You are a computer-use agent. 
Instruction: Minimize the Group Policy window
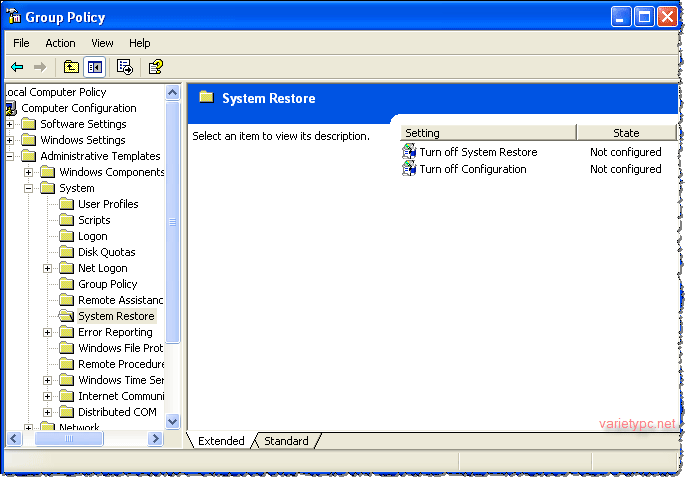[x=621, y=17]
